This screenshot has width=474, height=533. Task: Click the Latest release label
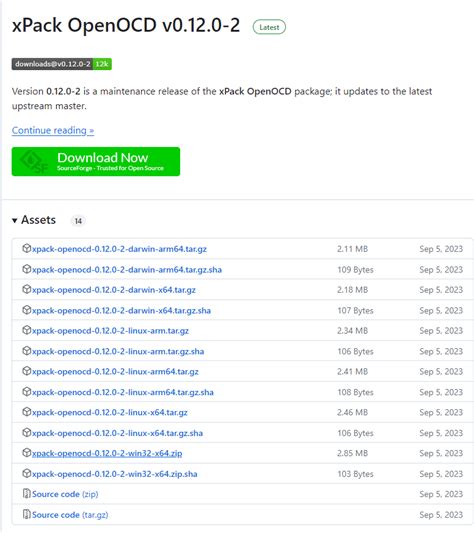click(269, 27)
